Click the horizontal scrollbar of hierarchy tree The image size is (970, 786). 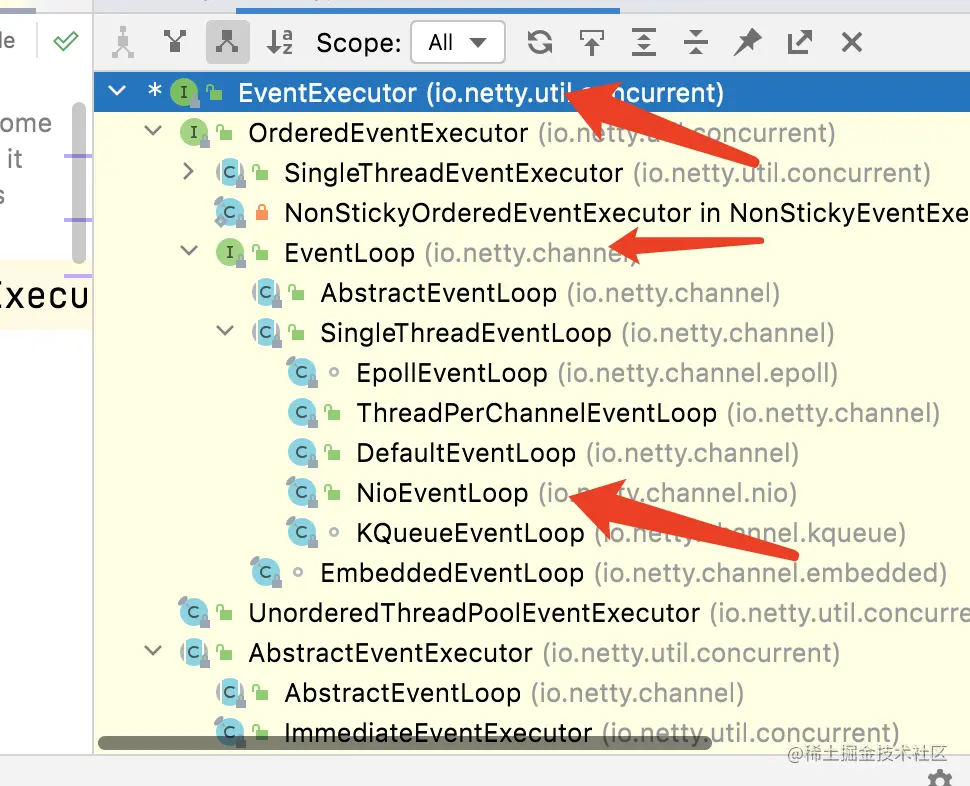pos(405,742)
